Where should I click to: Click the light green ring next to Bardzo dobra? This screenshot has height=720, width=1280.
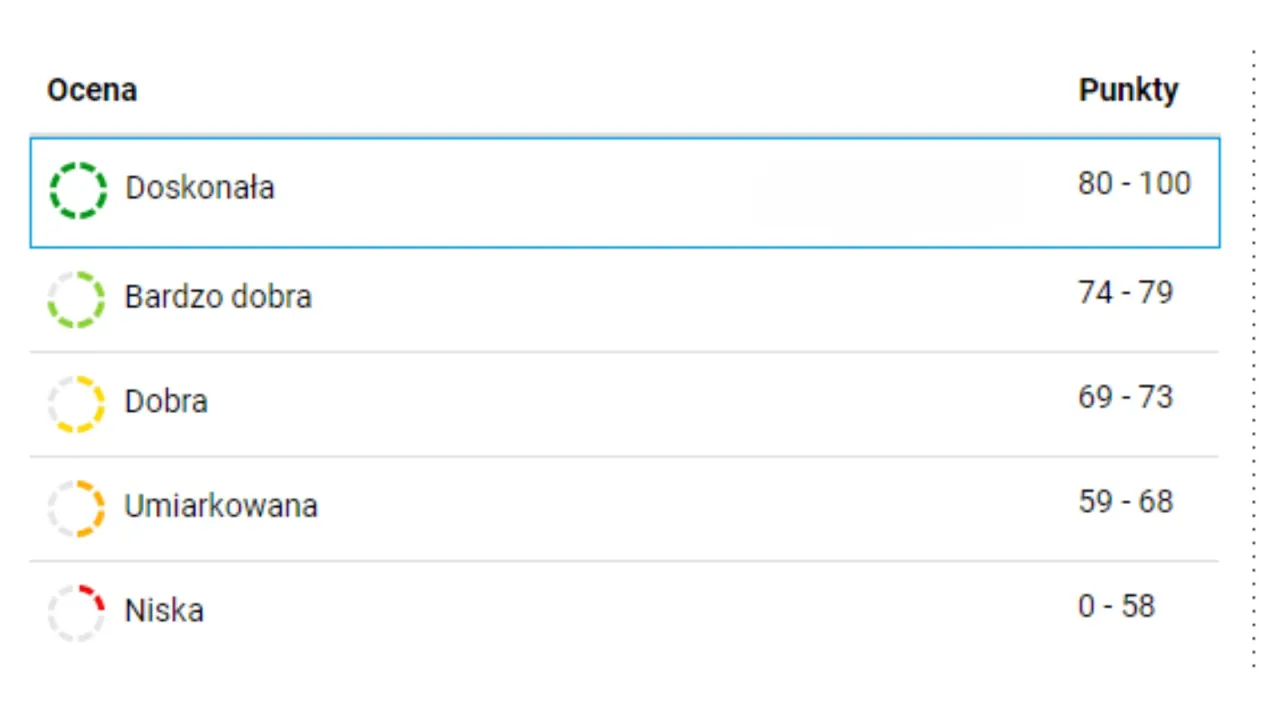coord(76,299)
